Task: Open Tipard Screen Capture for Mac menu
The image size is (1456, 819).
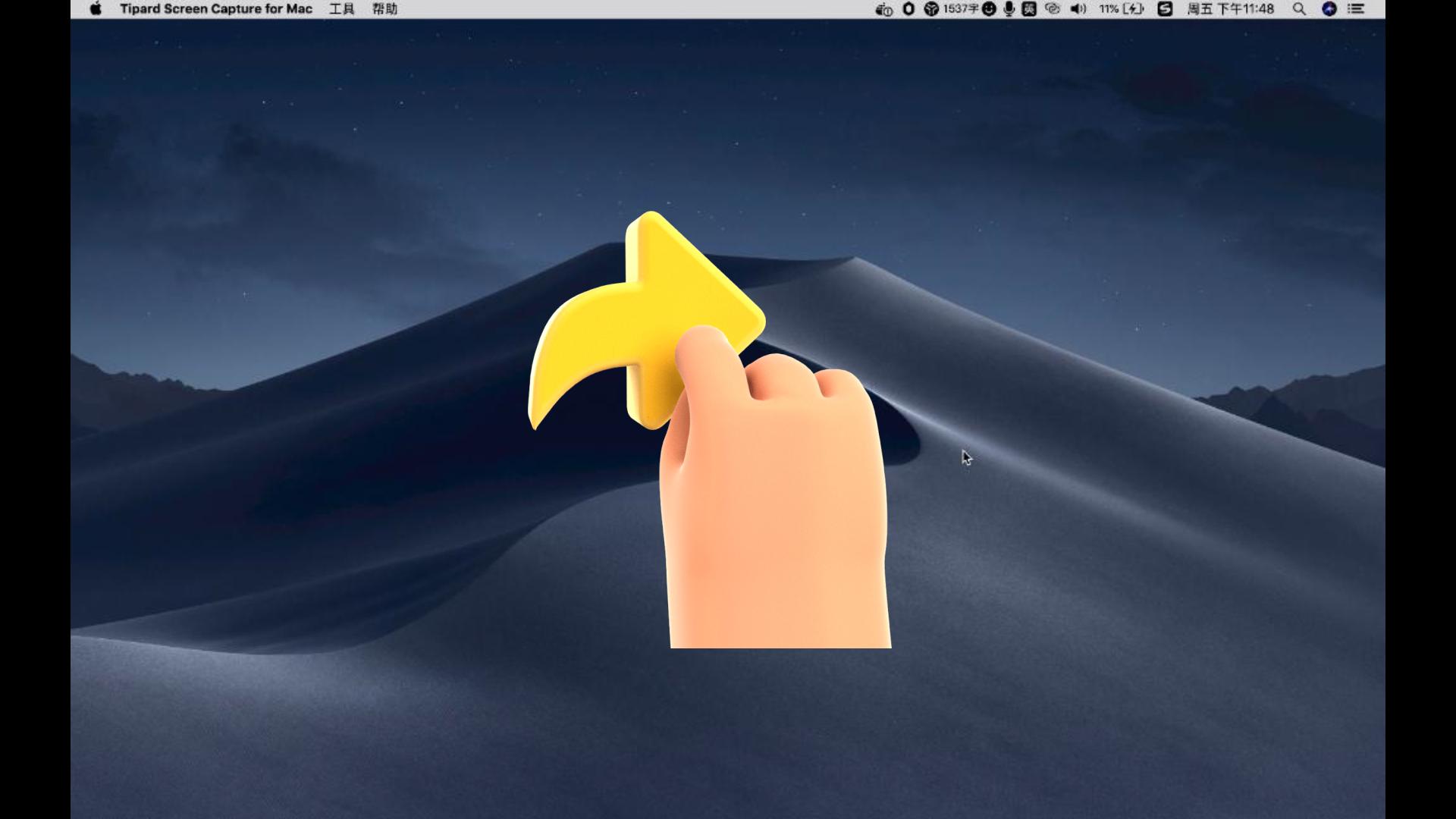Action: (216, 9)
